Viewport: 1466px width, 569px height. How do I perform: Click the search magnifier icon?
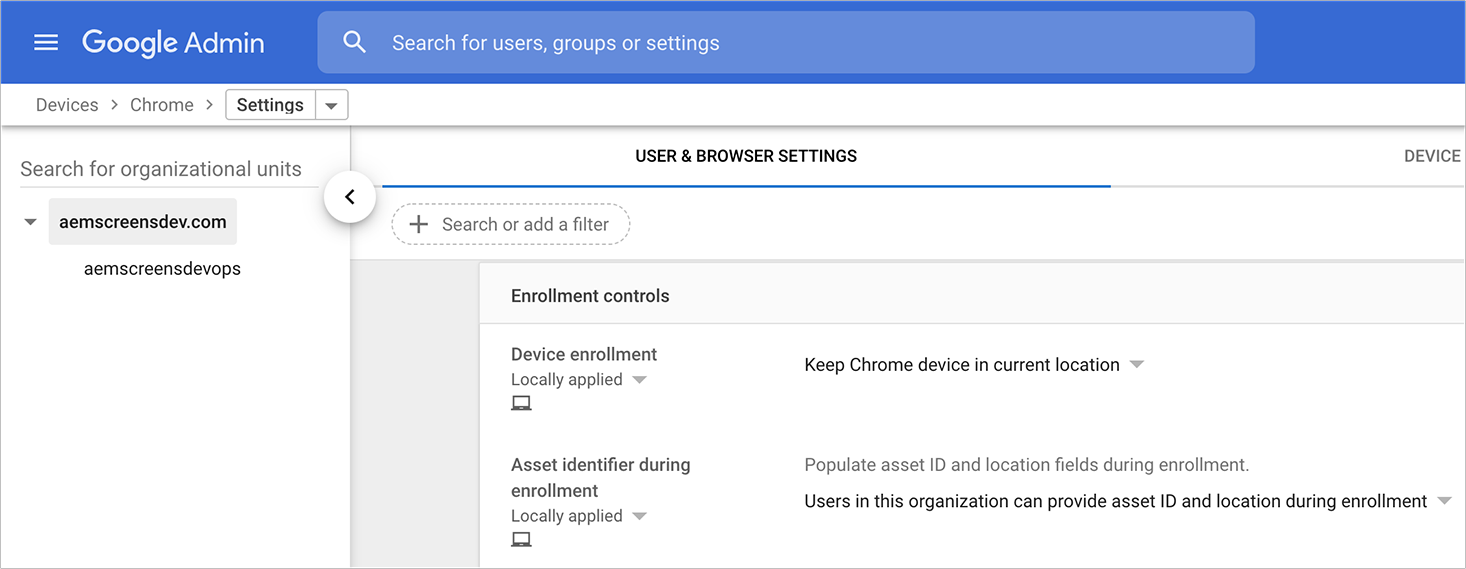[x=354, y=42]
